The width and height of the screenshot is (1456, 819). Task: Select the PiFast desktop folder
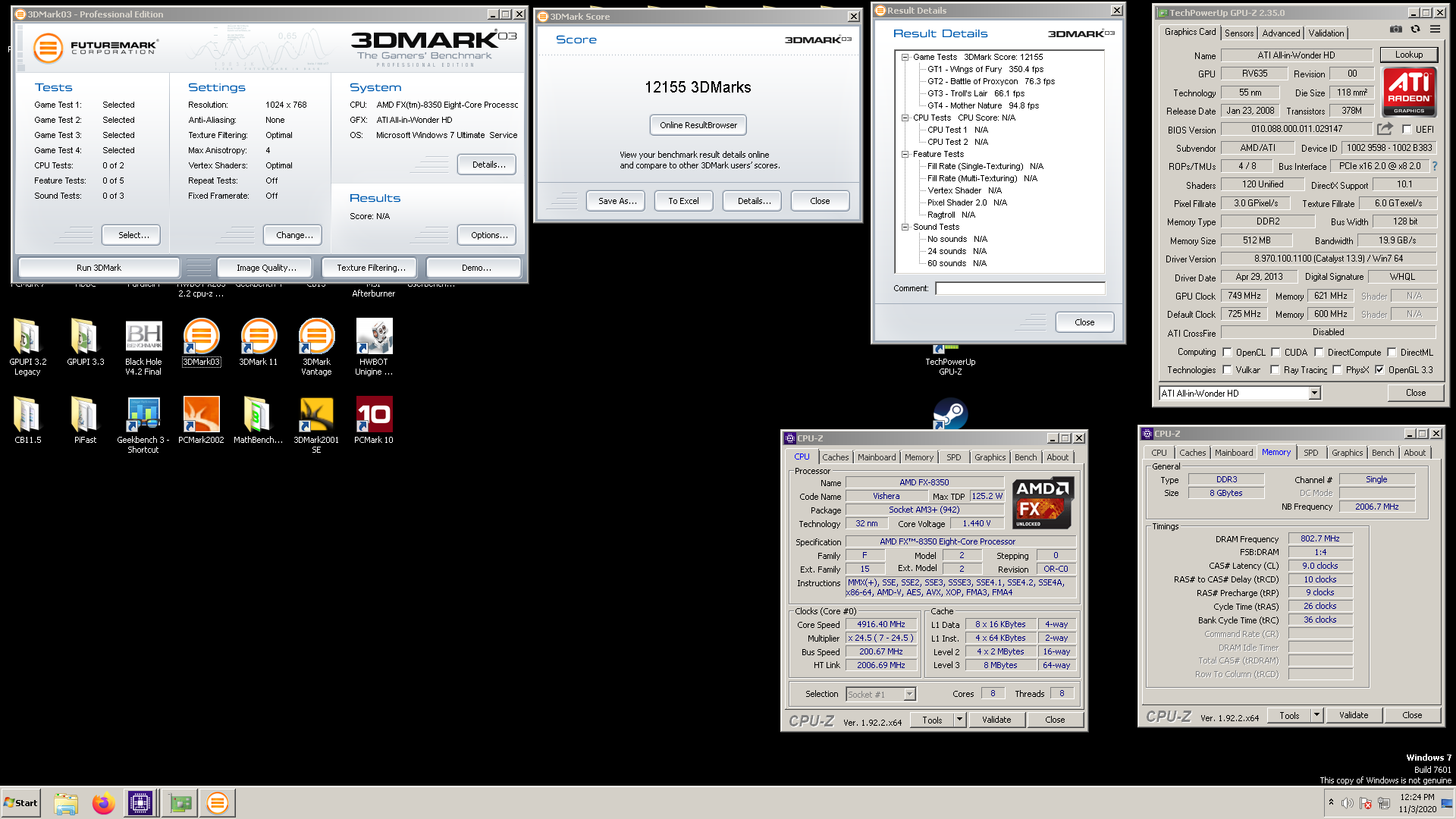tap(85, 420)
